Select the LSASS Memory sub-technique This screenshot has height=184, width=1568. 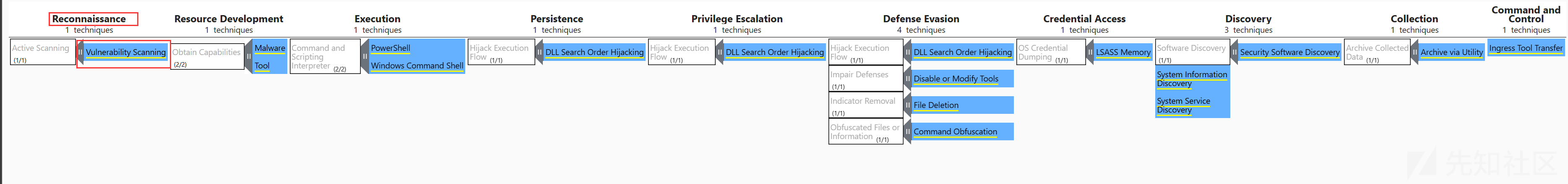coord(1123,53)
